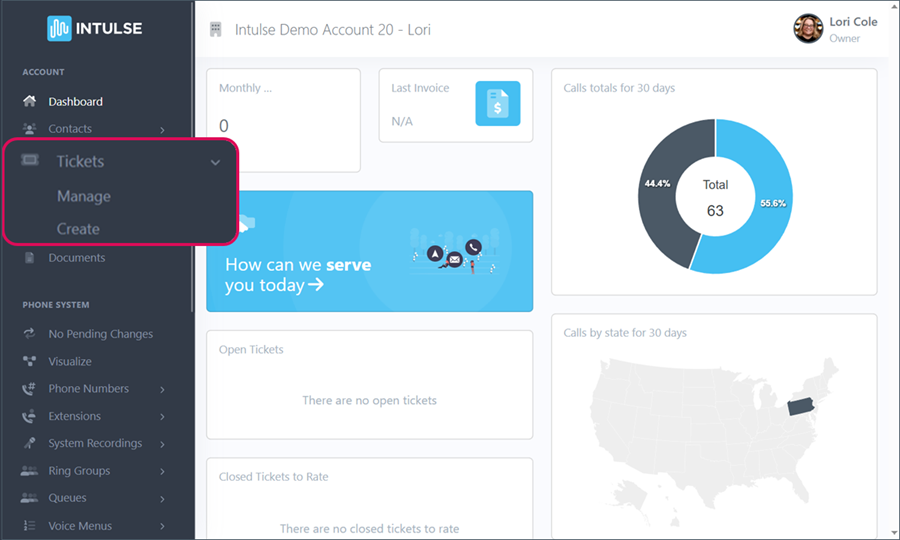Open the No Pending Changes item

[x=100, y=334]
